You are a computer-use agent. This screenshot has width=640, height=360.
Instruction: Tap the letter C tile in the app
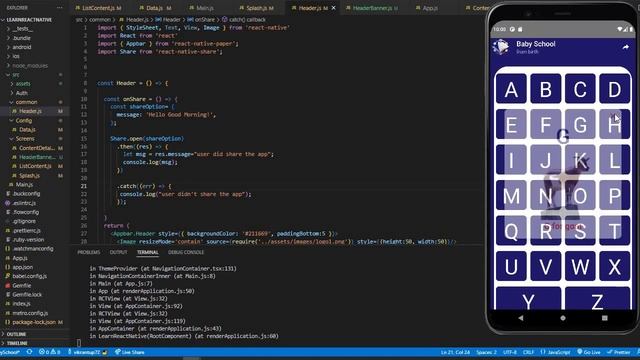[580, 89]
